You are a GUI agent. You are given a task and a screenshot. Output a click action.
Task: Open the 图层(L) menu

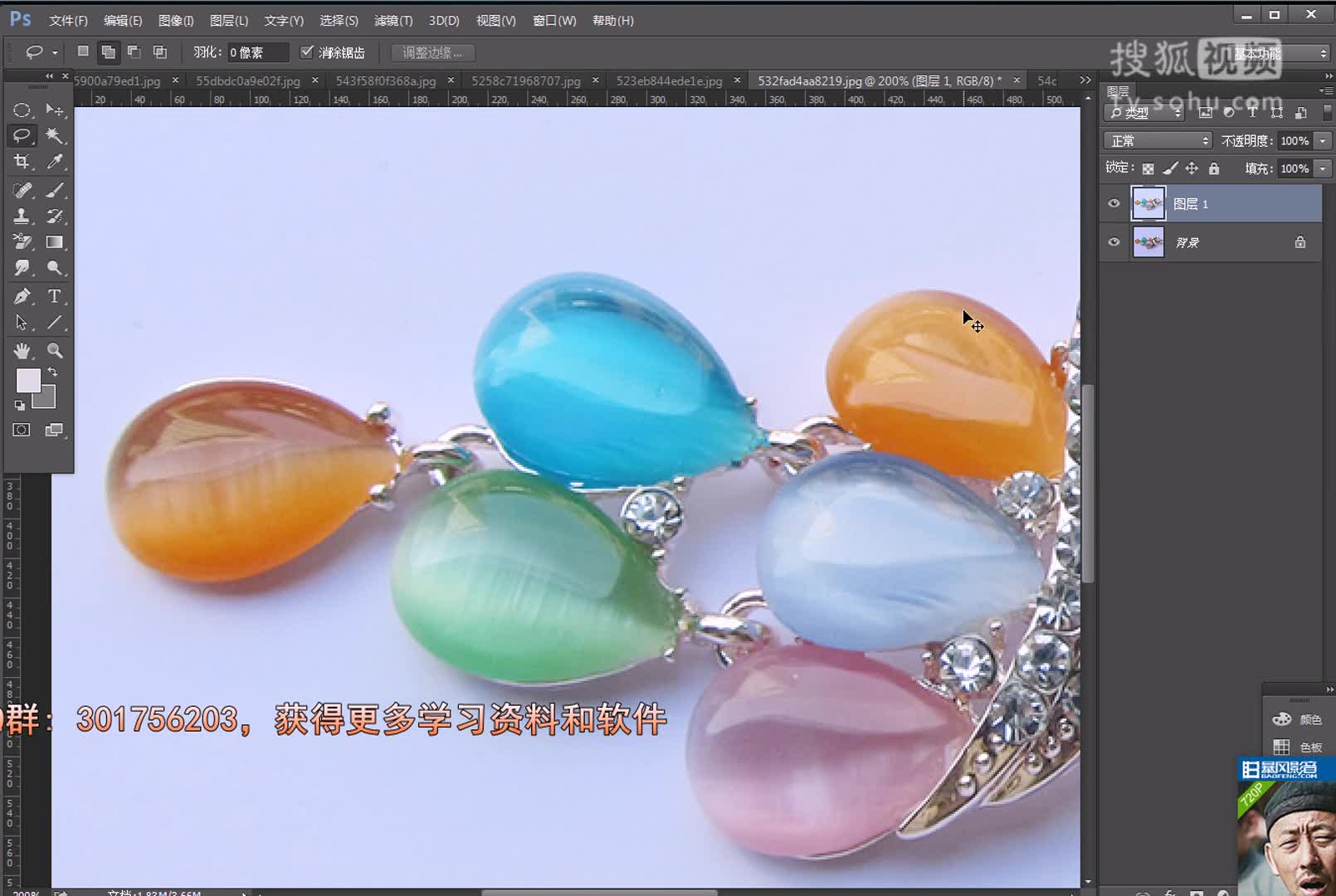229,21
